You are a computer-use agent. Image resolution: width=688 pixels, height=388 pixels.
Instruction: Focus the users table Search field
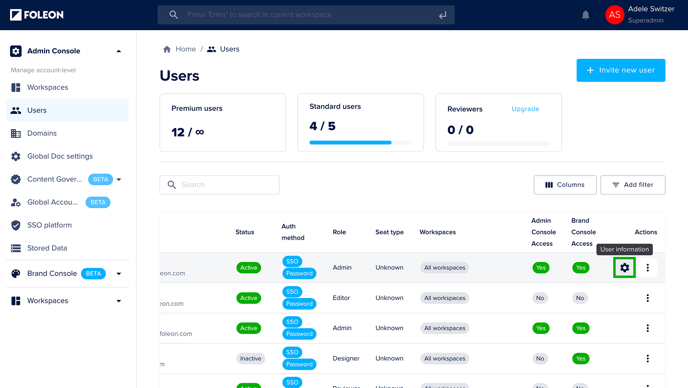pyautogui.click(x=219, y=185)
